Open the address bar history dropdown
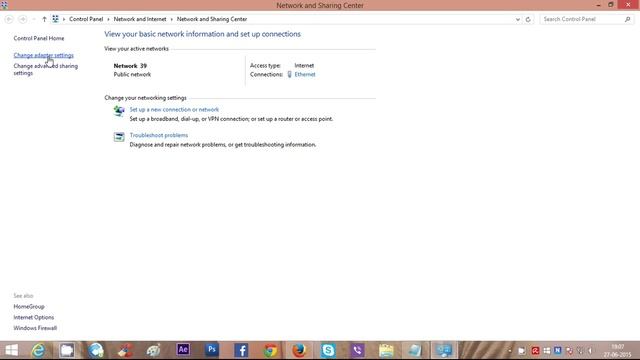 pyautogui.click(x=518, y=19)
